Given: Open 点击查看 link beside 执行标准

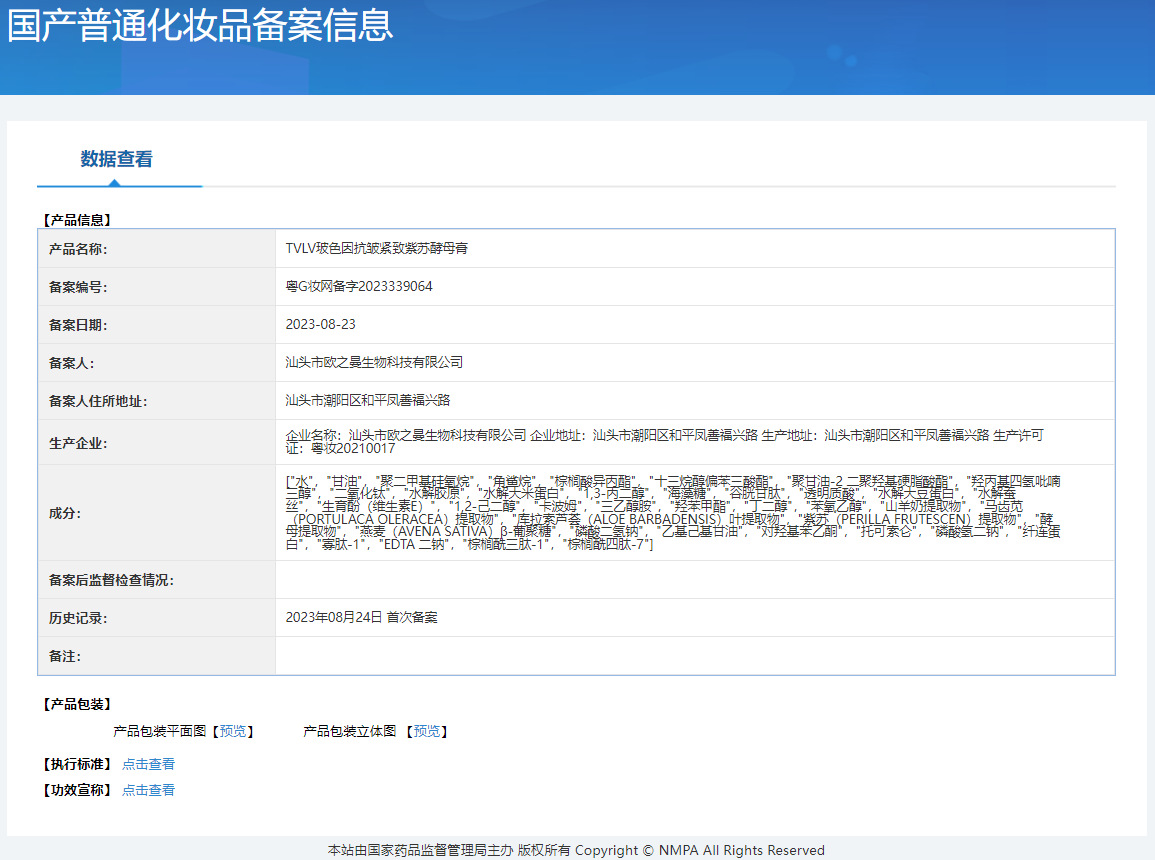Looking at the screenshot, I should [x=148, y=764].
